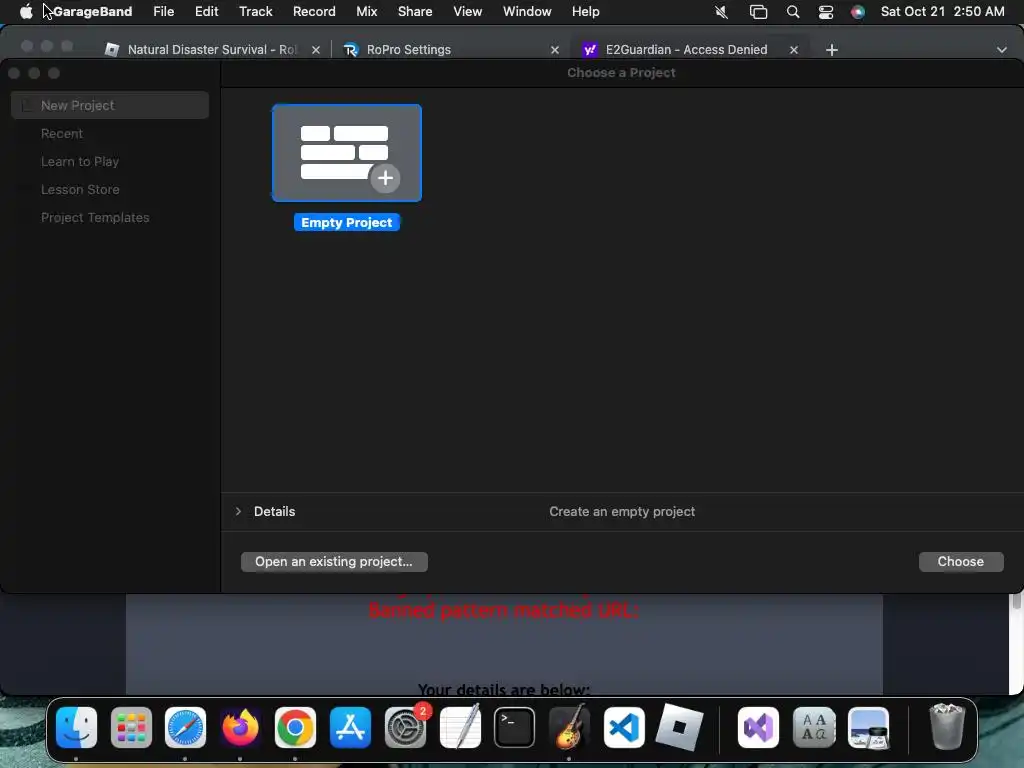
Task: Select the Empty Project thumbnail
Action: coord(347,153)
